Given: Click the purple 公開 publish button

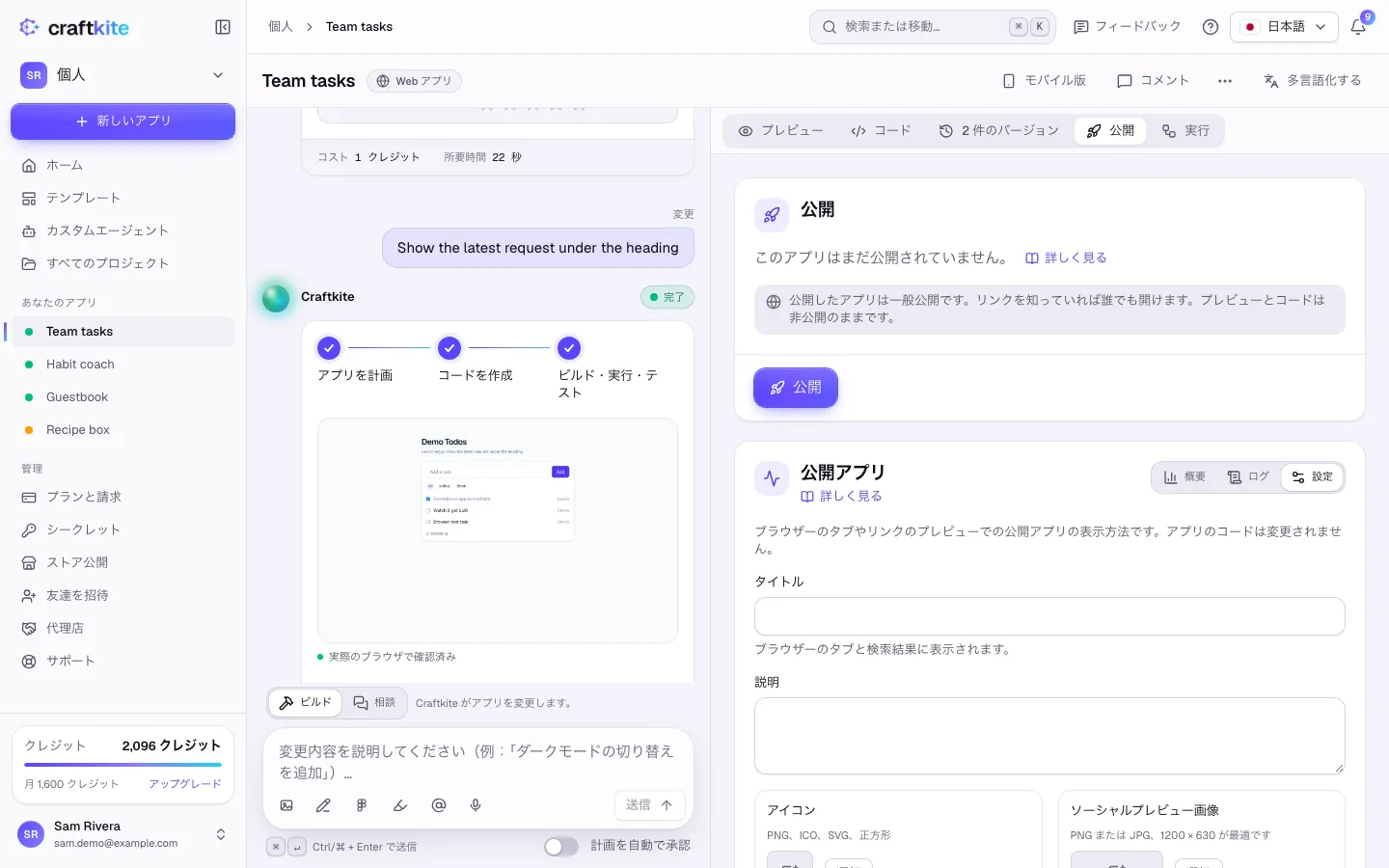Looking at the screenshot, I should point(796,388).
